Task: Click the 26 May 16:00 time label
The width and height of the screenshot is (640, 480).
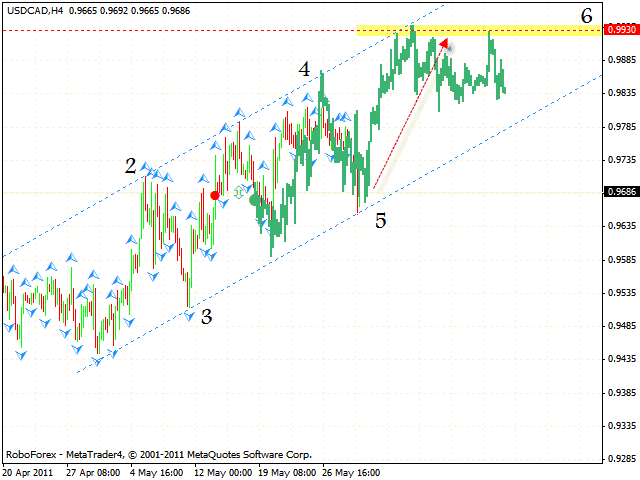Action: [x=358, y=471]
